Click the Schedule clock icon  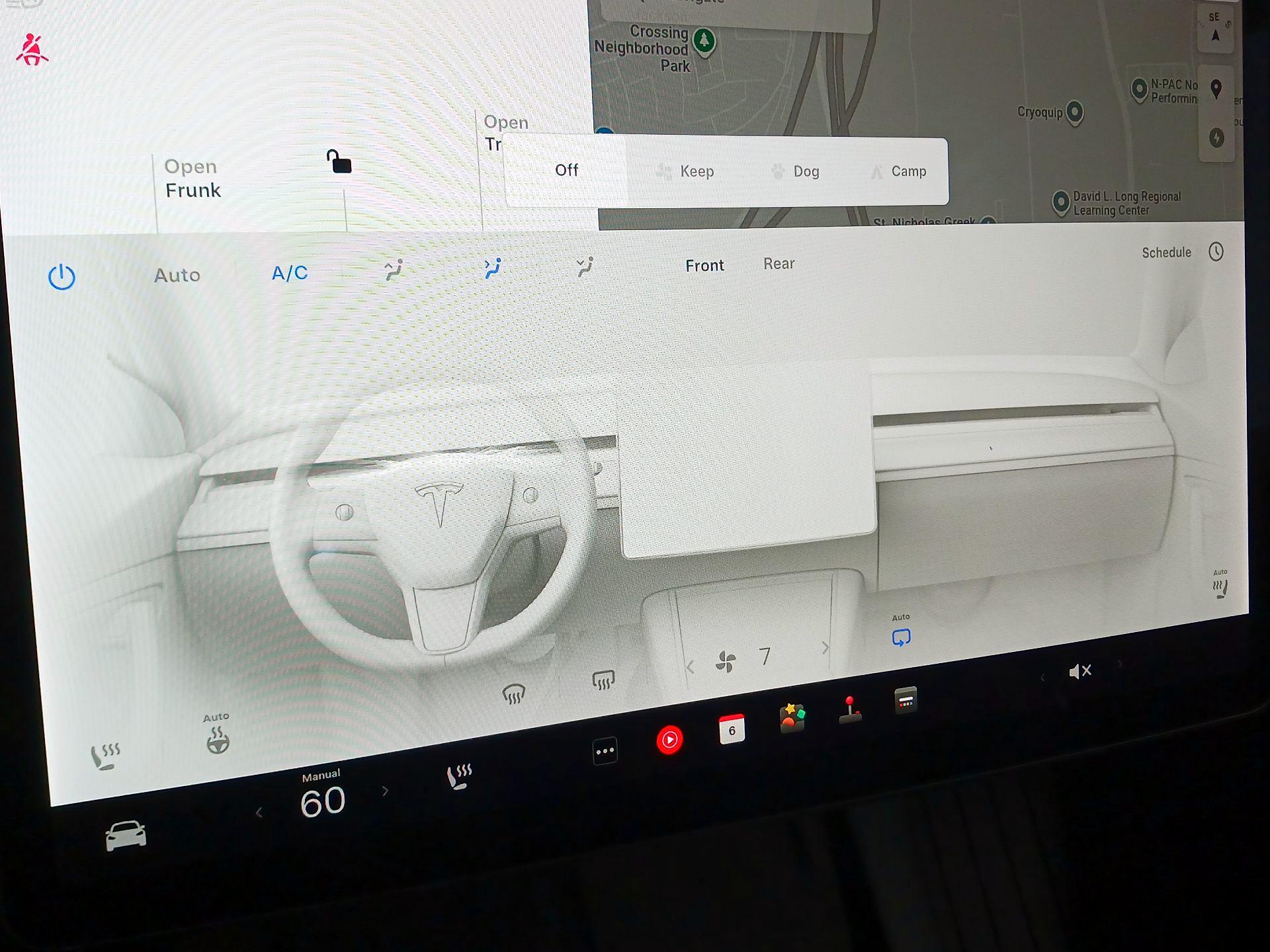pos(1216,251)
